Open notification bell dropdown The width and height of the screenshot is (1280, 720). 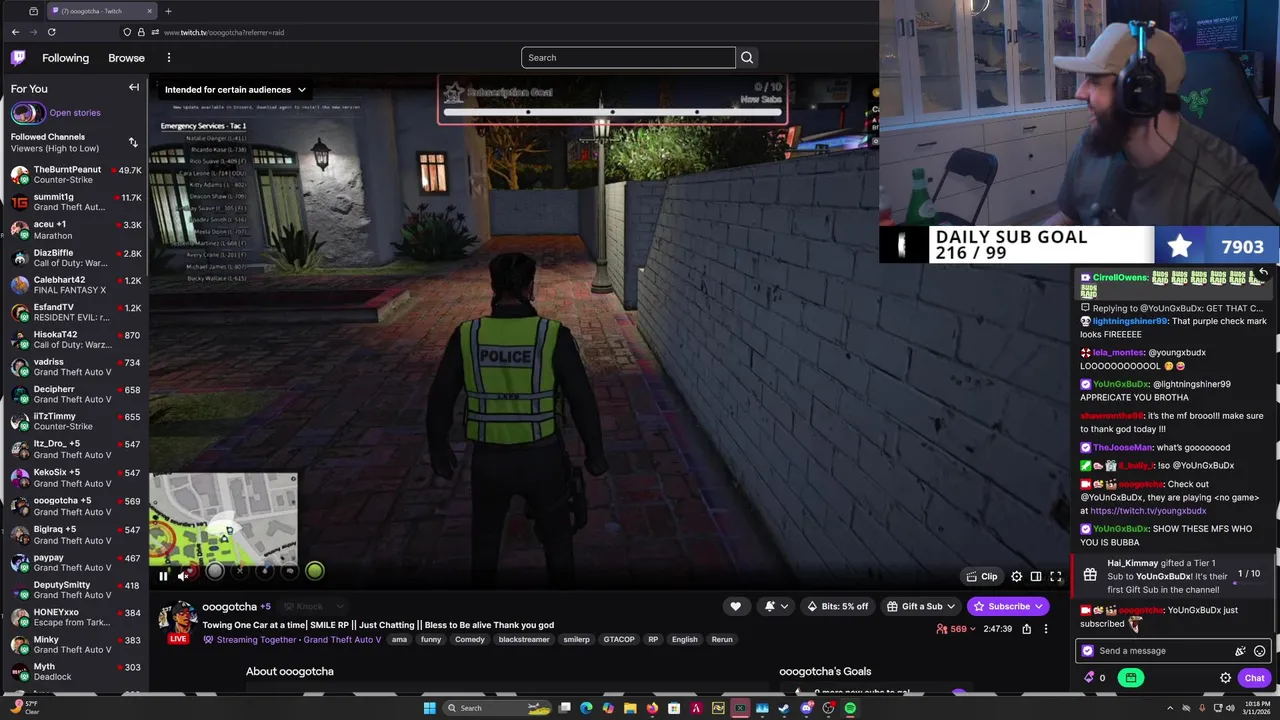click(776, 606)
